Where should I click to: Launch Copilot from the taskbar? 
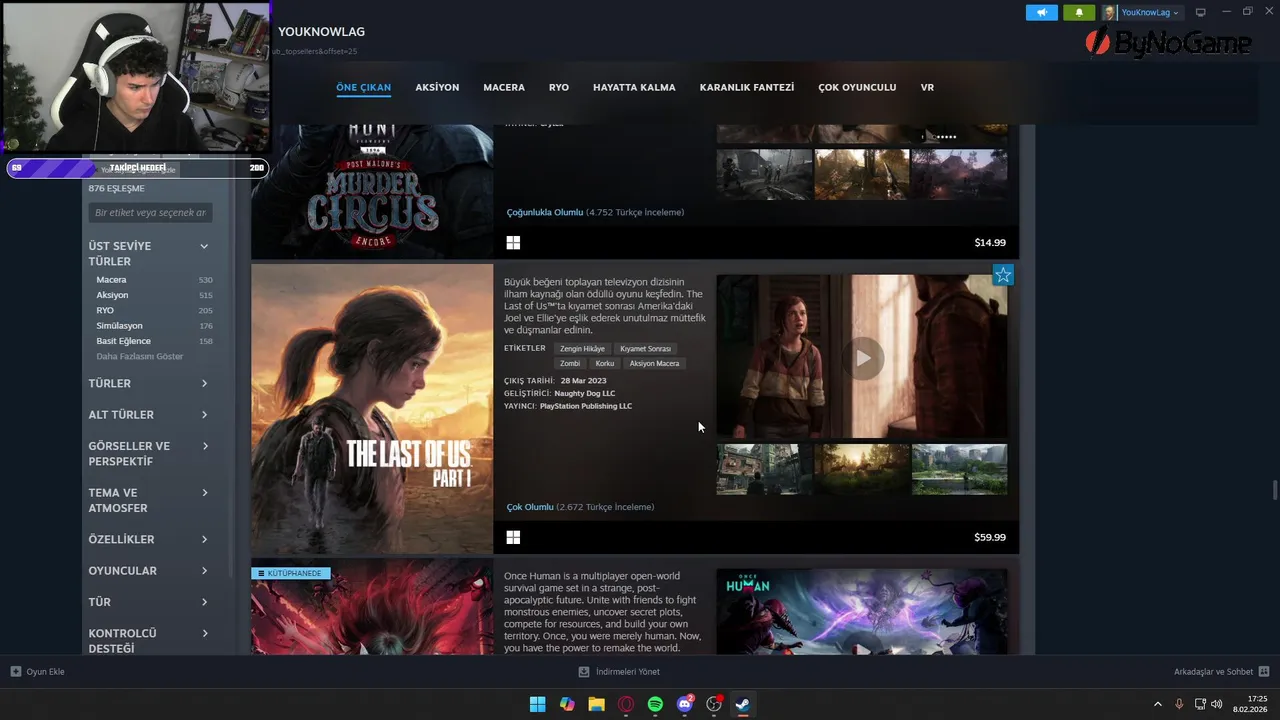[x=567, y=704]
